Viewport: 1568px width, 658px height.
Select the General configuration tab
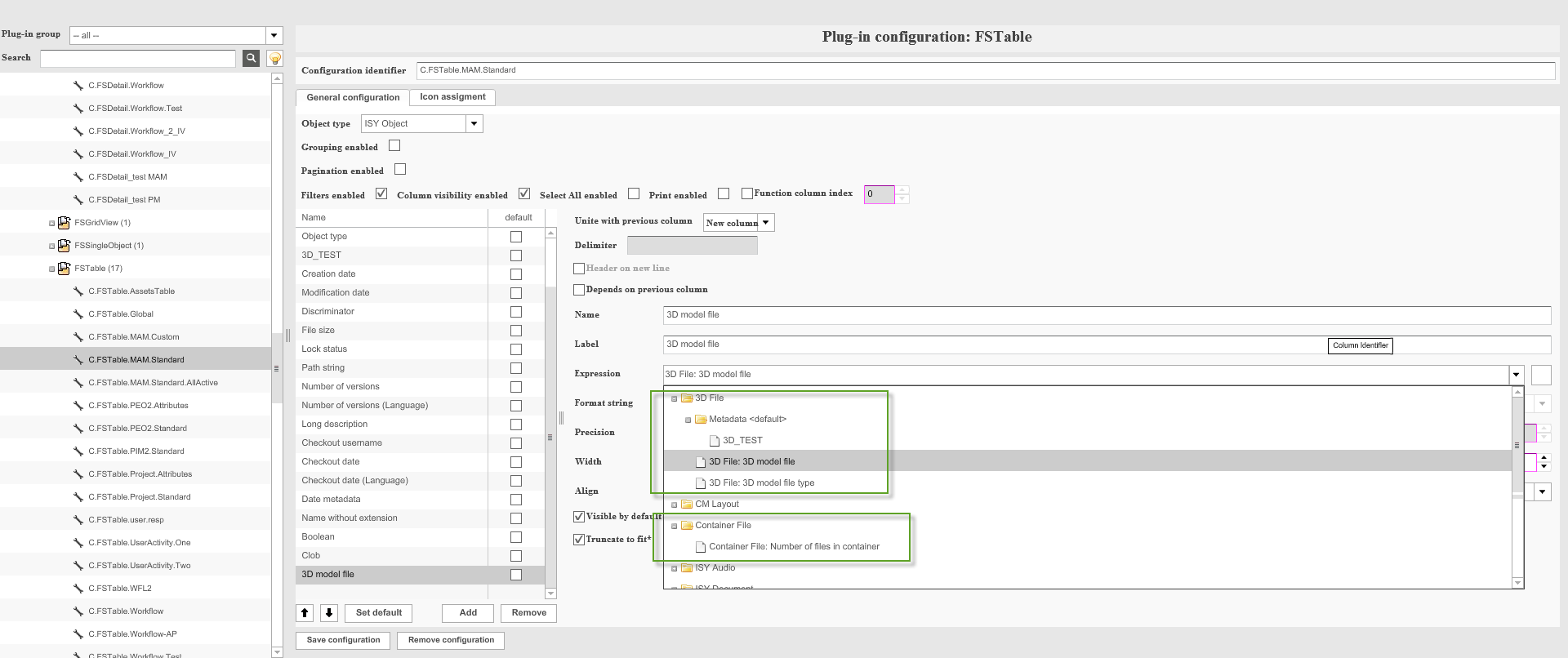point(353,97)
